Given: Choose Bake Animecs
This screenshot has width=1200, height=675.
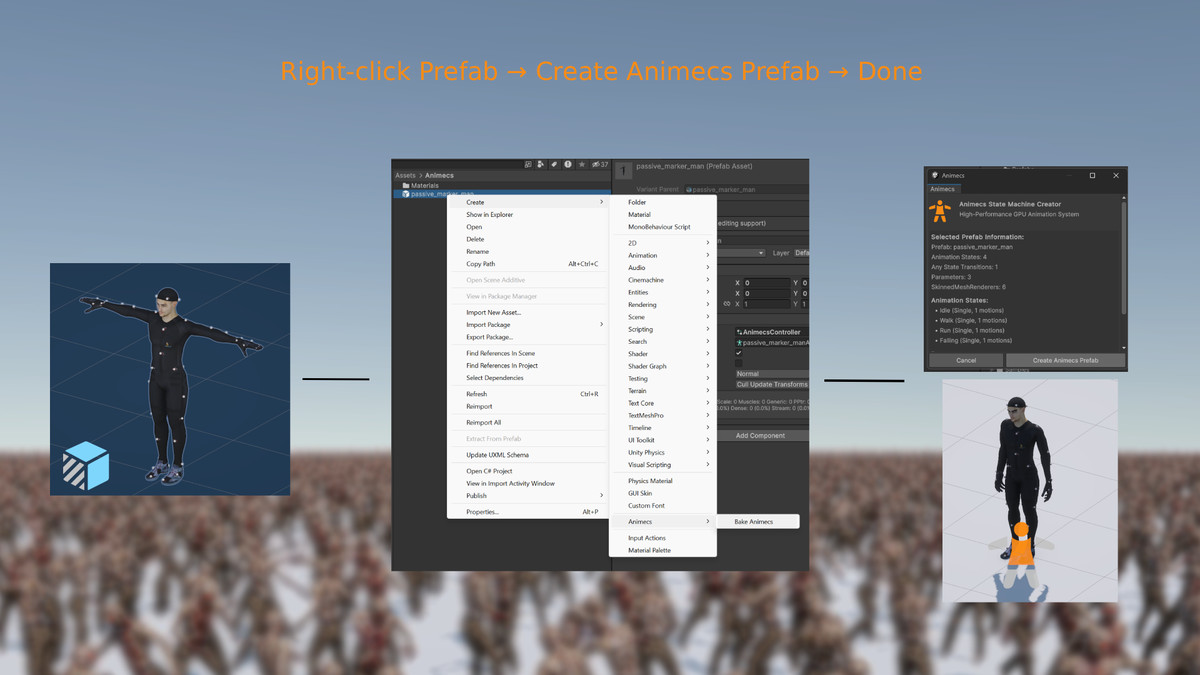Looking at the screenshot, I should [758, 521].
